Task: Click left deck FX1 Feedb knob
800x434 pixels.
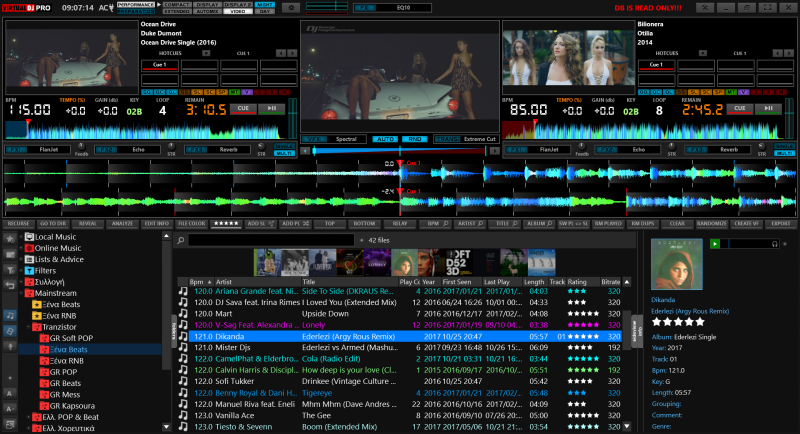Action: pyautogui.click(x=81, y=147)
